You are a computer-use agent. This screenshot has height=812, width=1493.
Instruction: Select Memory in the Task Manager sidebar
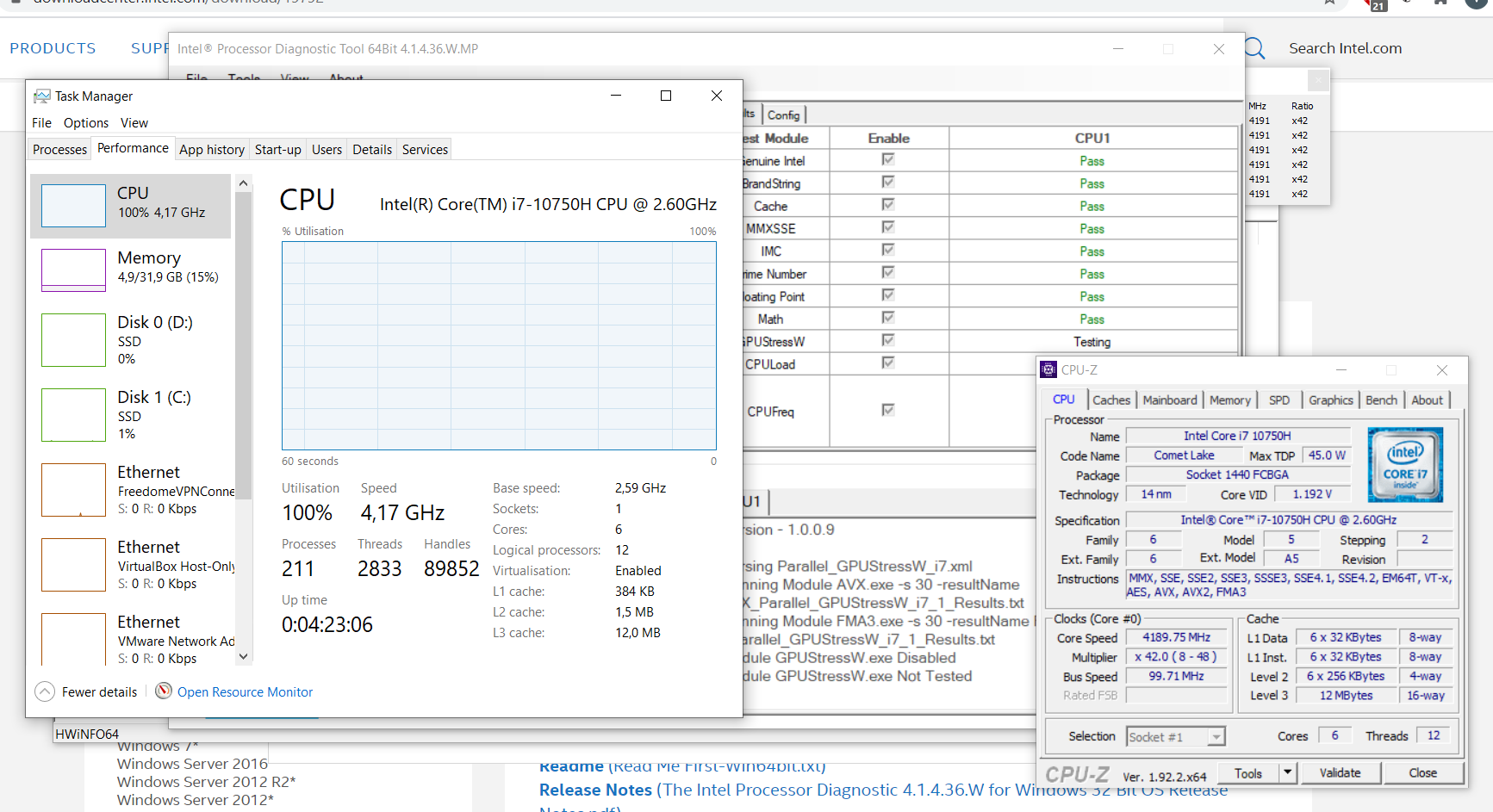[131, 267]
